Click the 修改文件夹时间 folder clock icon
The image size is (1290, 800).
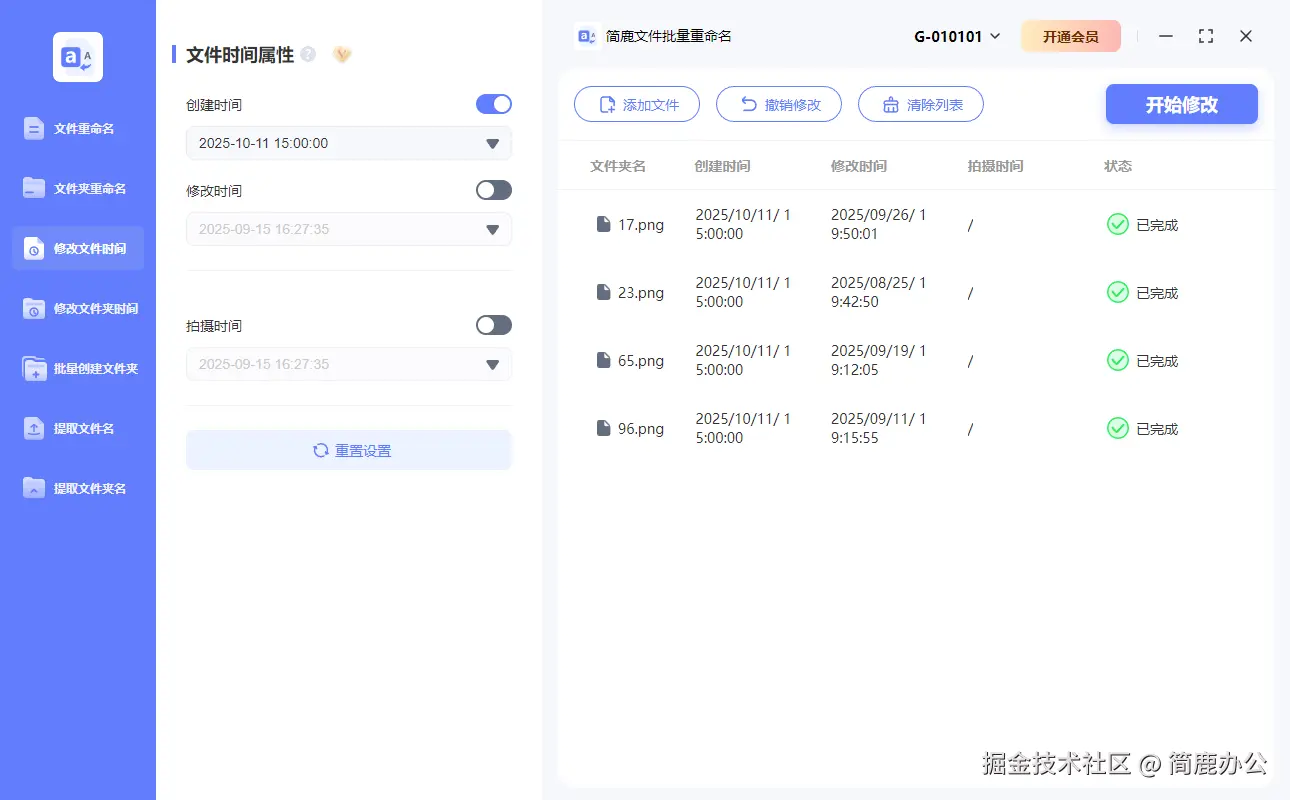34,308
